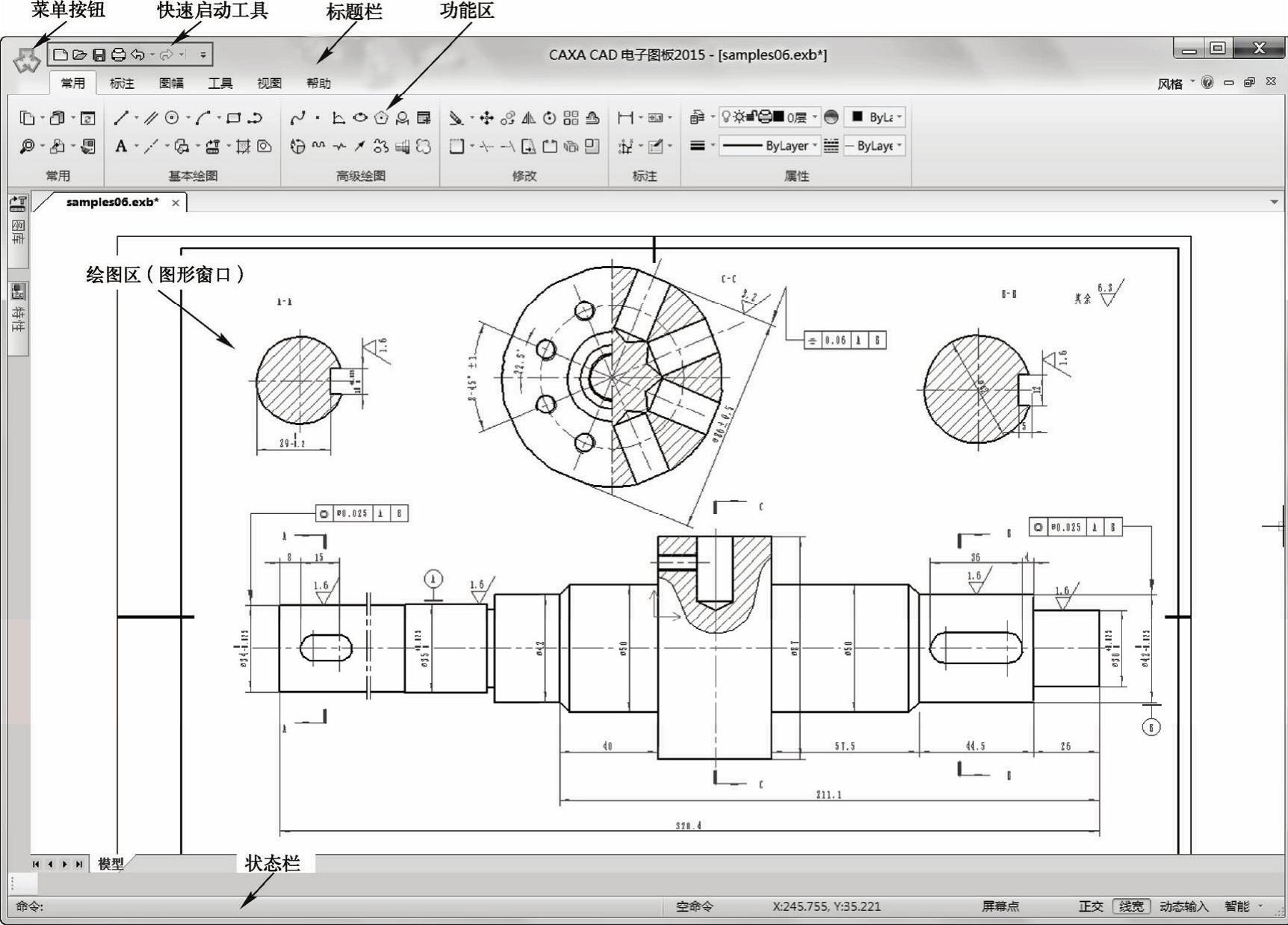Image resolution: width=1288 pixels, height=925 pixels.
Task: Switch to the 图幅 ribbon tab
Action: (171, 84)
